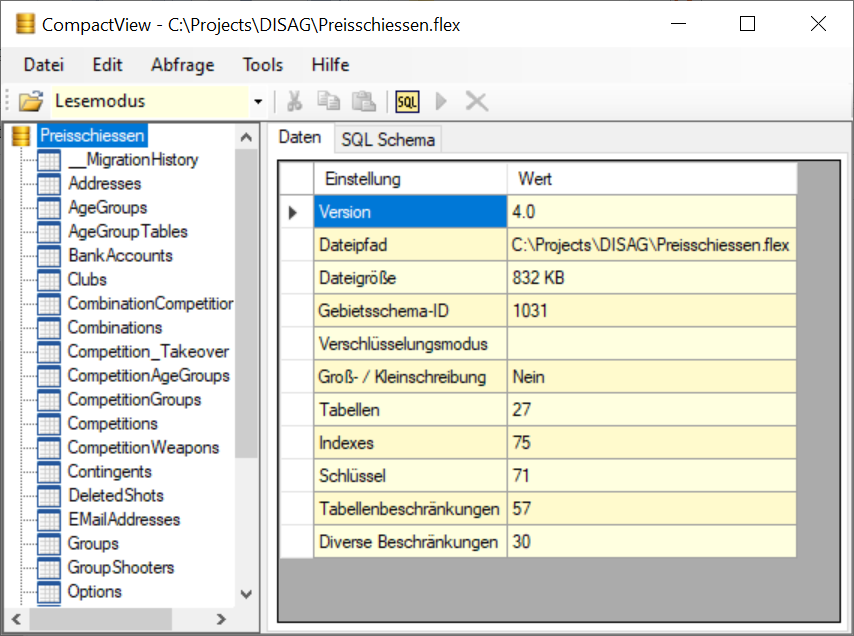
Task: Open the Abfrage menu
Action: pos(182,65)
